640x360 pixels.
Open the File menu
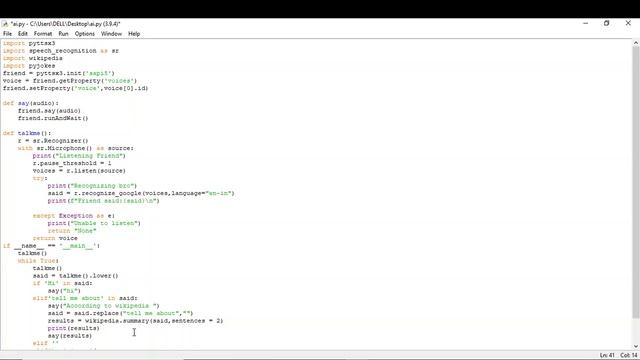7,34
